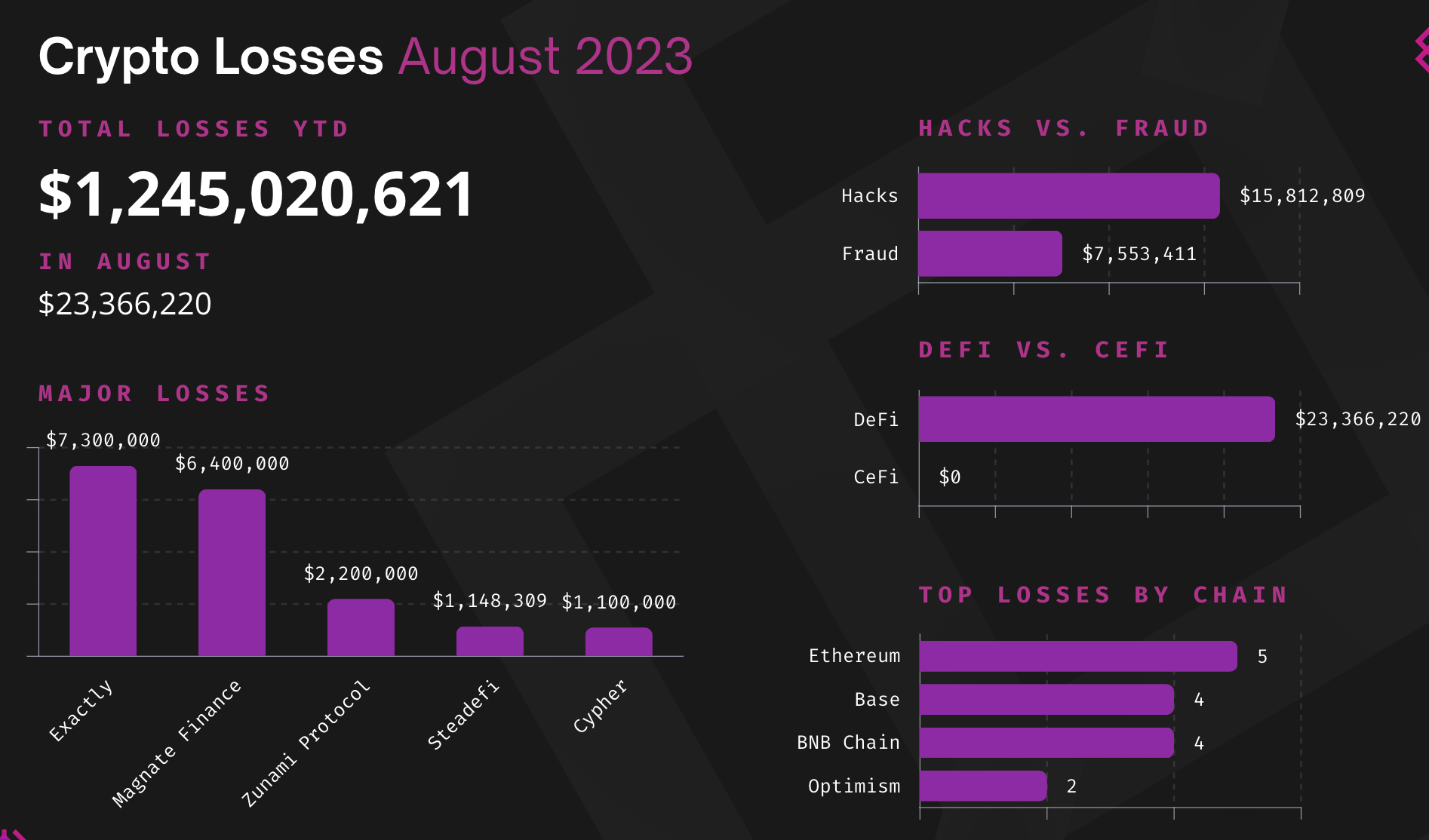Image resolution: width=1429 pixels, height=840 pixels.
Task: Click the Crypto Losses August 2023 title
Action: 365,57
